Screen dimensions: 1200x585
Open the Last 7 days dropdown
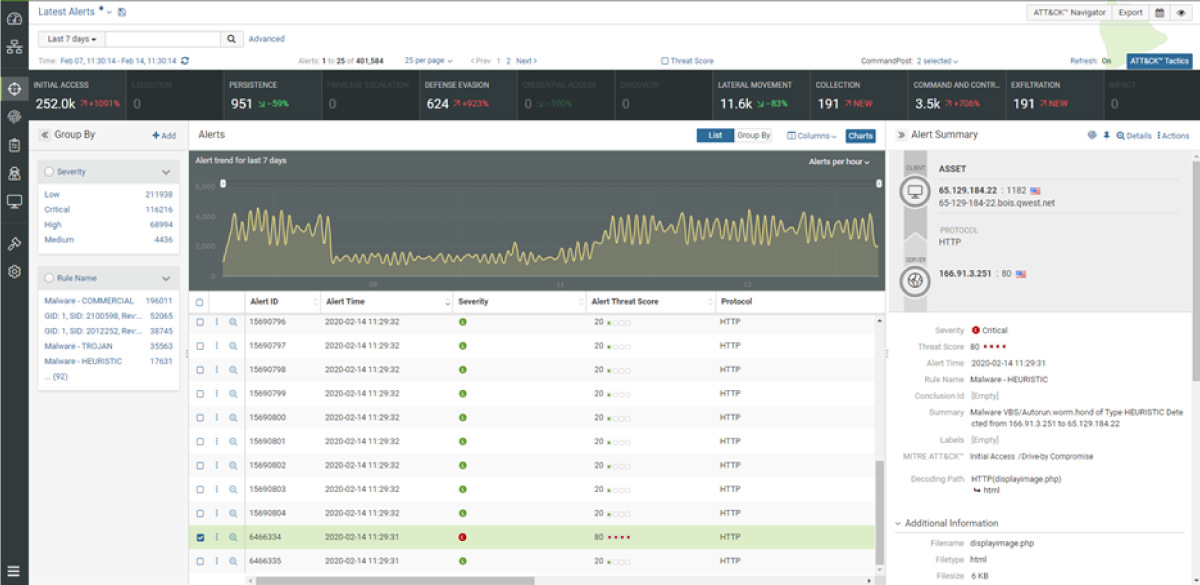[71, 39]
